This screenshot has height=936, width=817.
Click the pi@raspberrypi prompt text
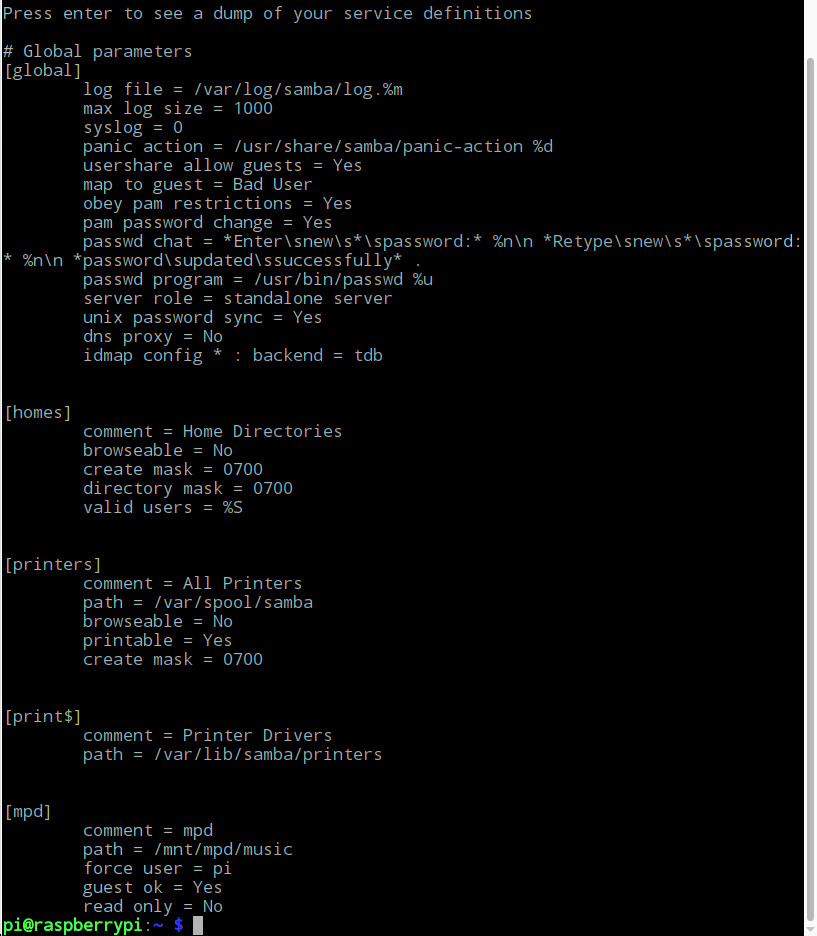coord(72,925)
